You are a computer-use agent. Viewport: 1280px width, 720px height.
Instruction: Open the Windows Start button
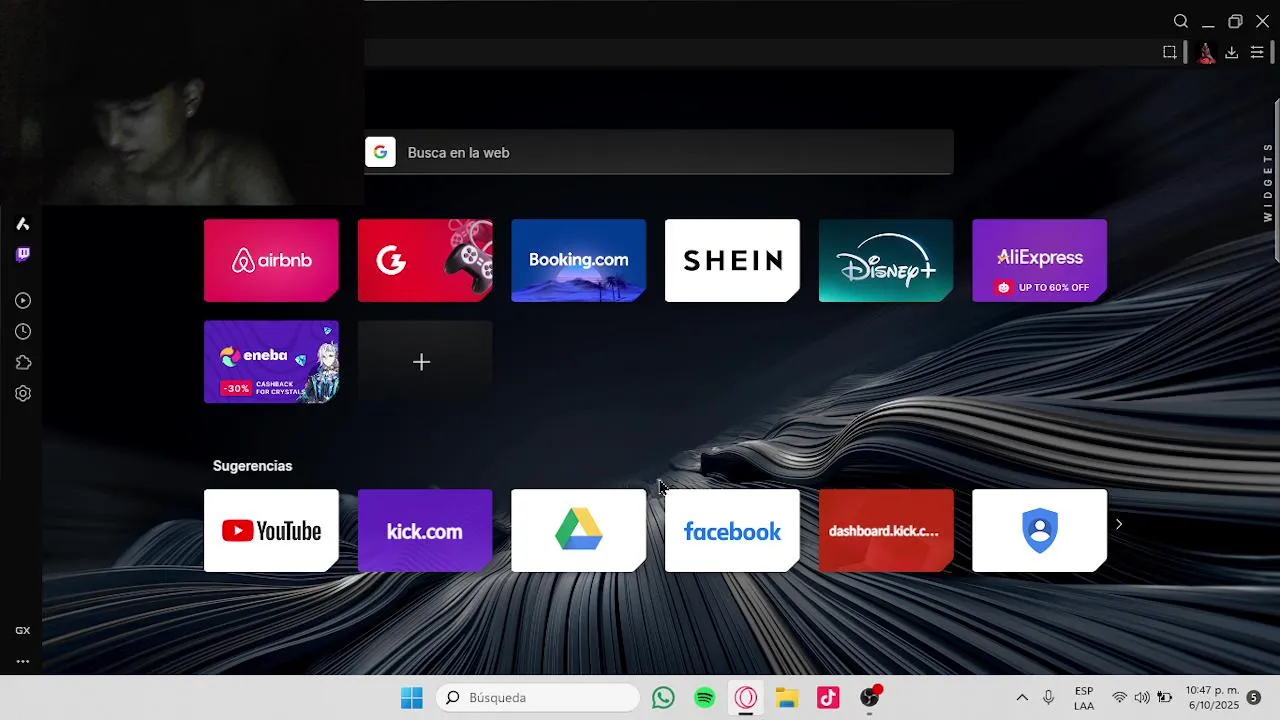click(x=411, y=698)
